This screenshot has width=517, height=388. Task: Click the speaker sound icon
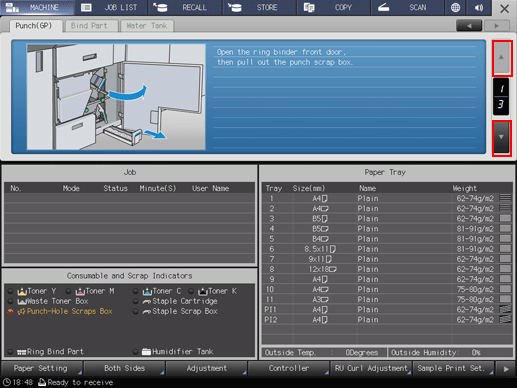(479, 7)
